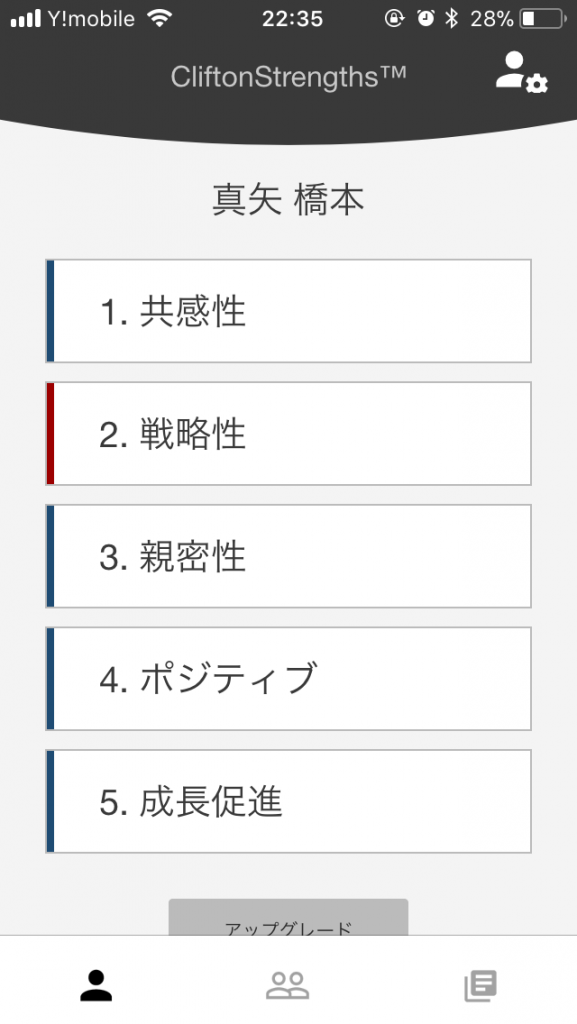Tap the Wi-Fi icon in status bar
This screenshot has height=1024, width=577.
point(159,18)
